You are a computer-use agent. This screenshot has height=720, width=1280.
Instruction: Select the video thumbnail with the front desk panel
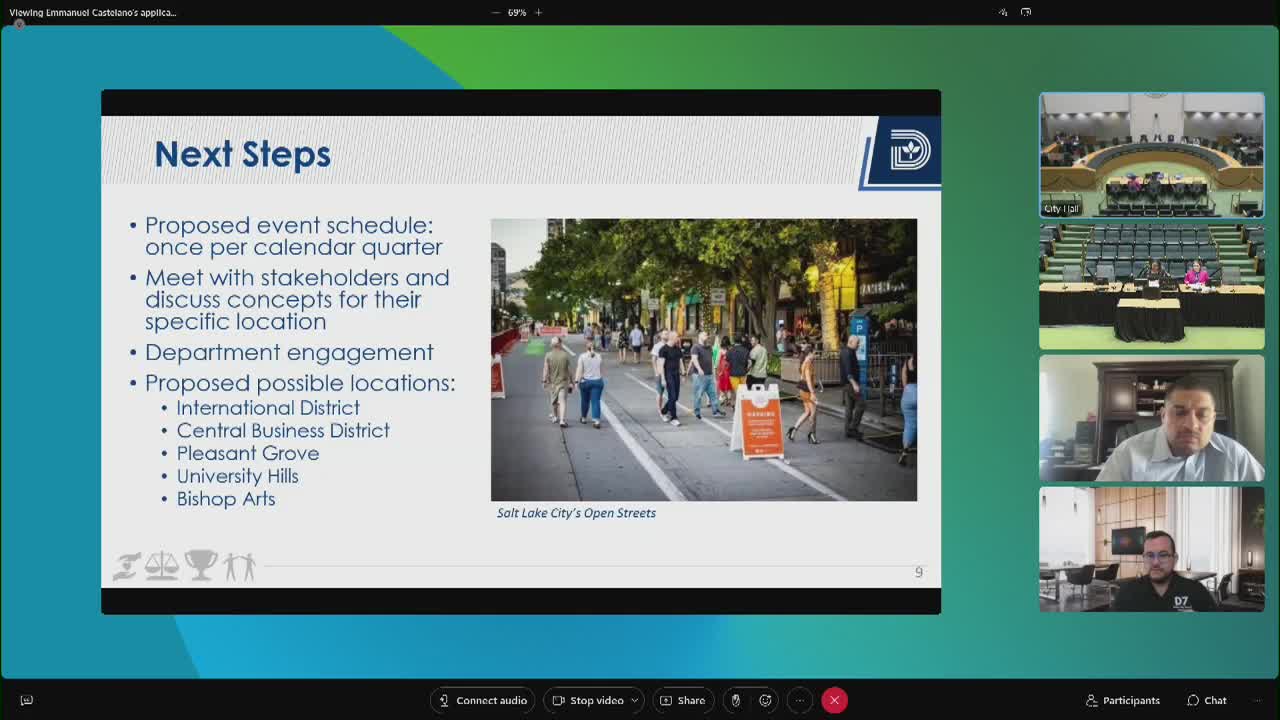(x=1152, y=286)
